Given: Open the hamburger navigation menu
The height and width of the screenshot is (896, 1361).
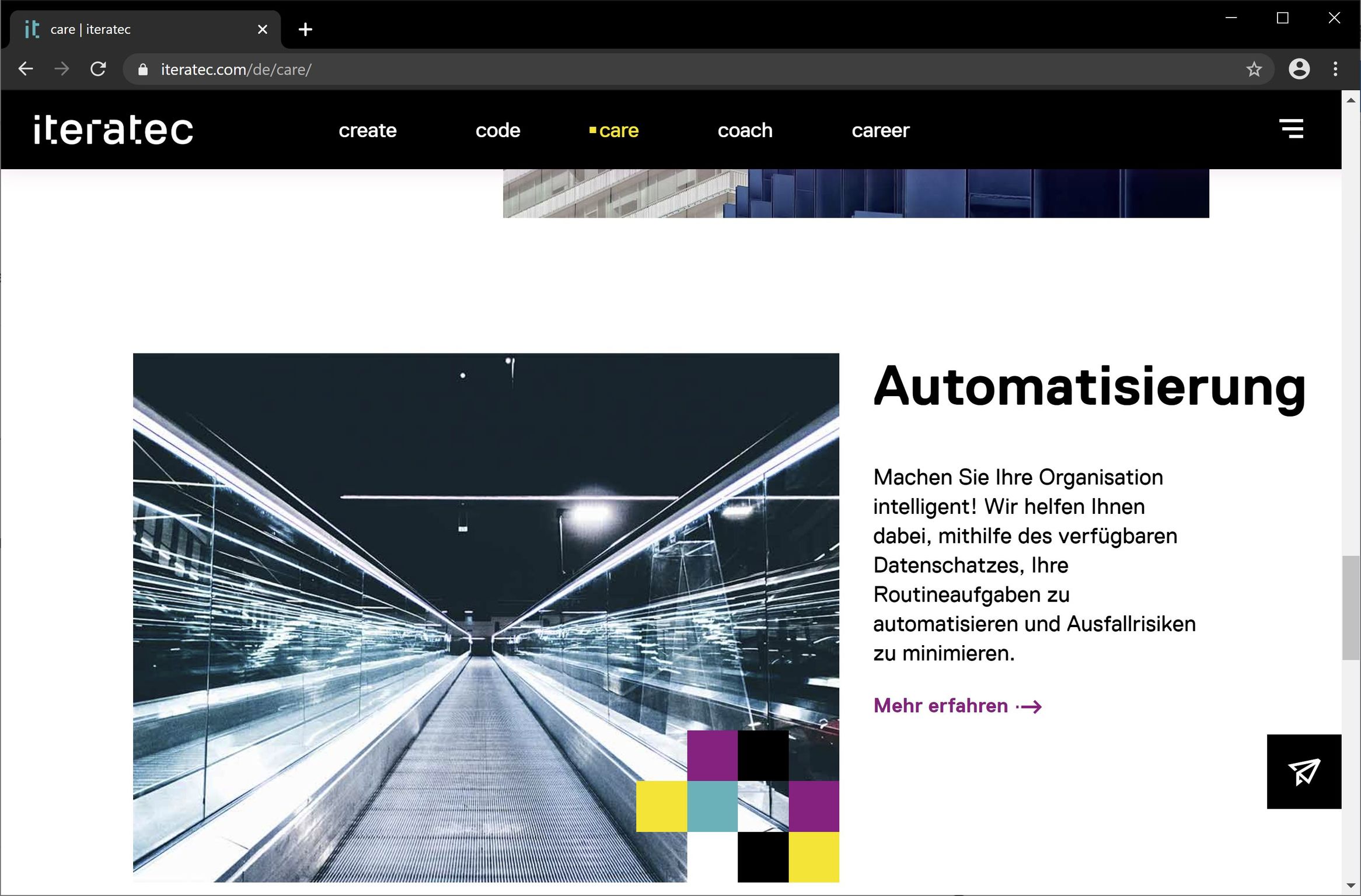Looking at the screenshot, I should (1292, 129).
